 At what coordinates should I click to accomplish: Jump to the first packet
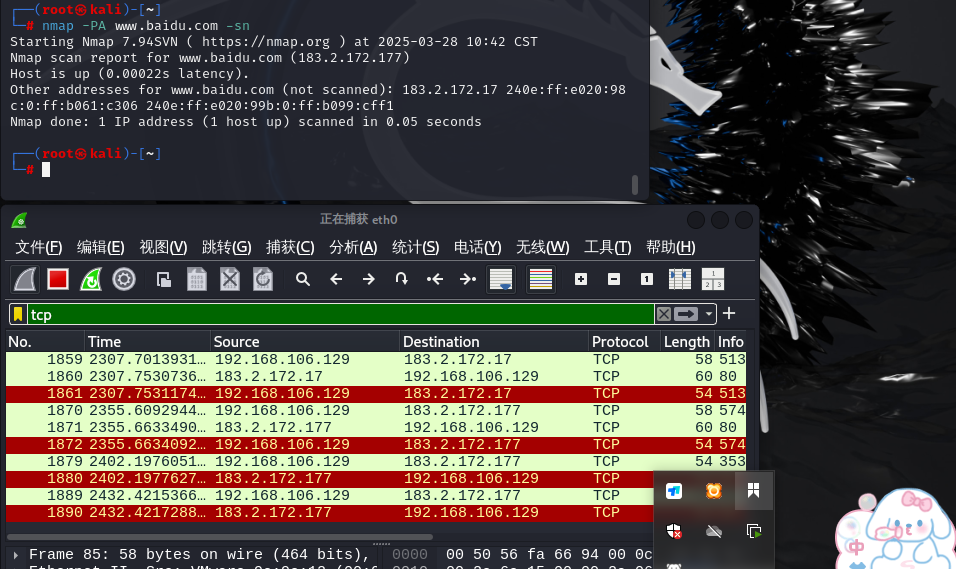[x=434, y=279]
